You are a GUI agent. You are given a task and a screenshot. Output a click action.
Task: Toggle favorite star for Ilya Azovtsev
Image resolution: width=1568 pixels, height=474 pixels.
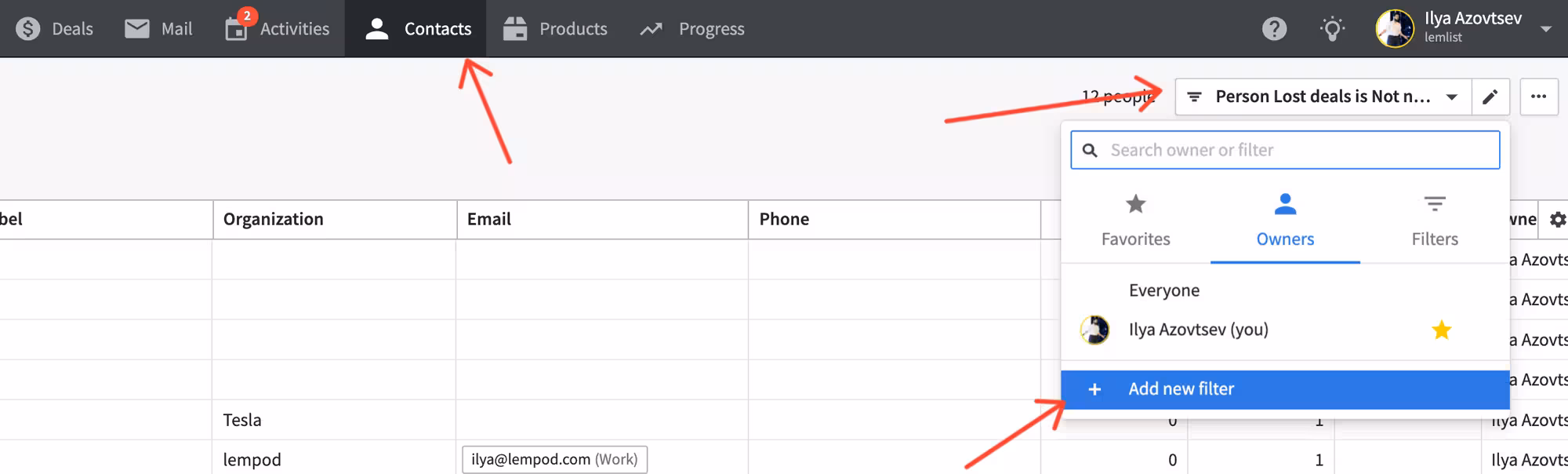(x=1441, y=330)
